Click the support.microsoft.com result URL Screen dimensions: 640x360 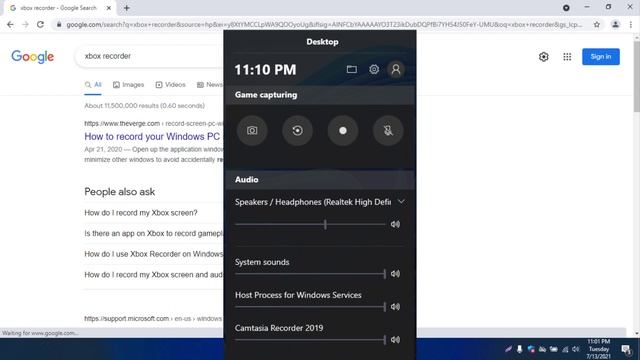[153, 318]
